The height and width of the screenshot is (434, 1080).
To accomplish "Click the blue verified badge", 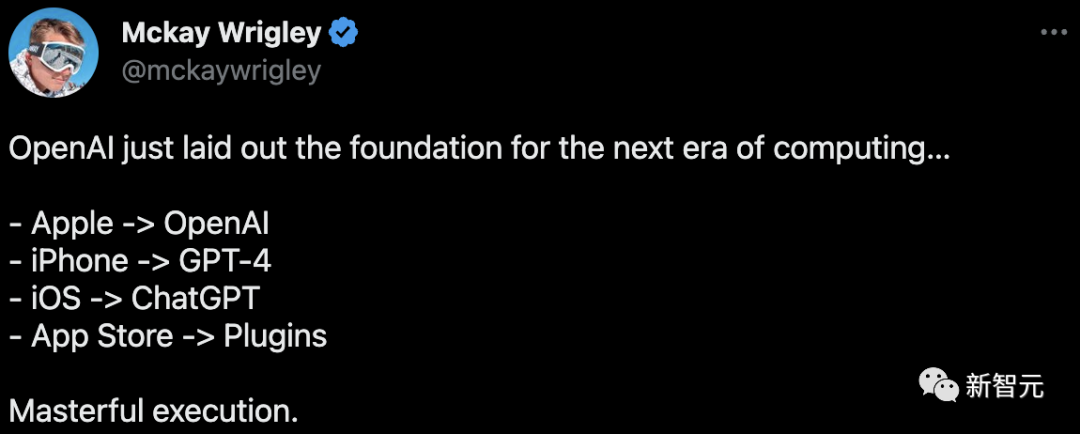I will 344,34.
